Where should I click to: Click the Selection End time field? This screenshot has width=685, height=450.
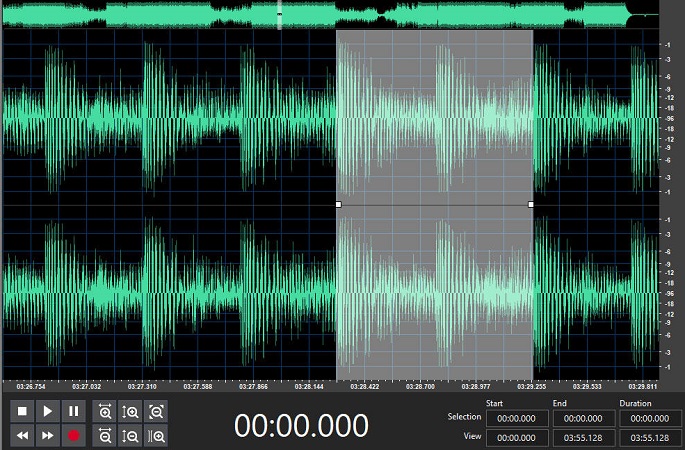(583, 418)
